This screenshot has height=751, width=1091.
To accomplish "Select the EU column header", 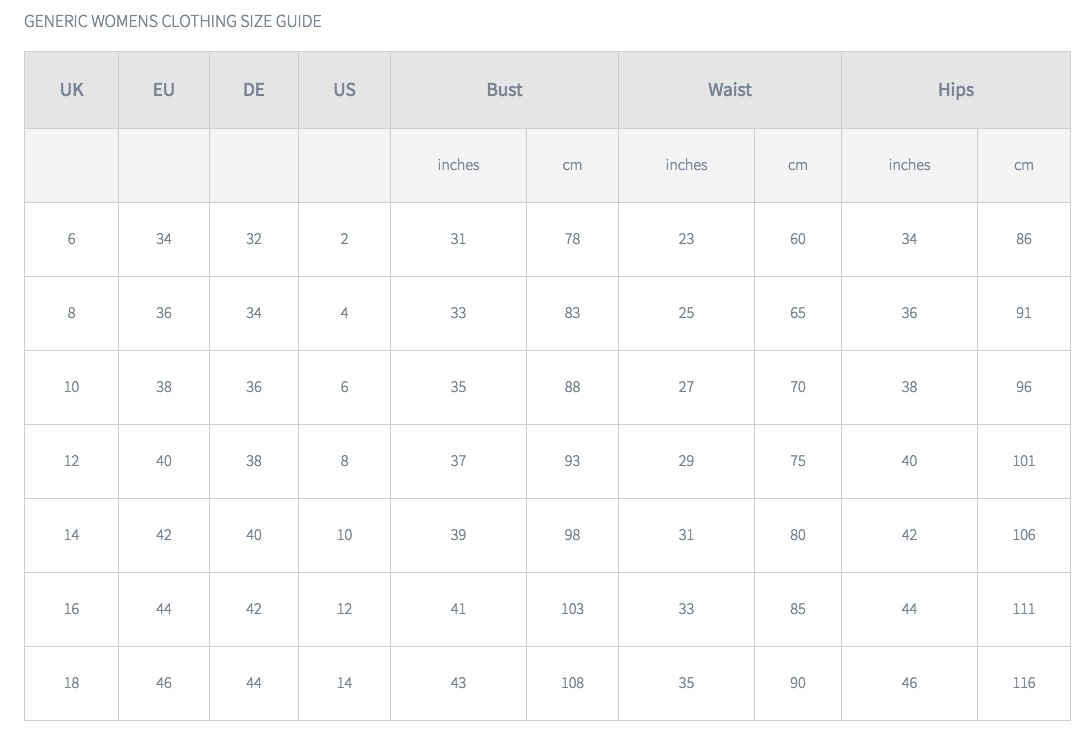I will (x=164, y=90).
